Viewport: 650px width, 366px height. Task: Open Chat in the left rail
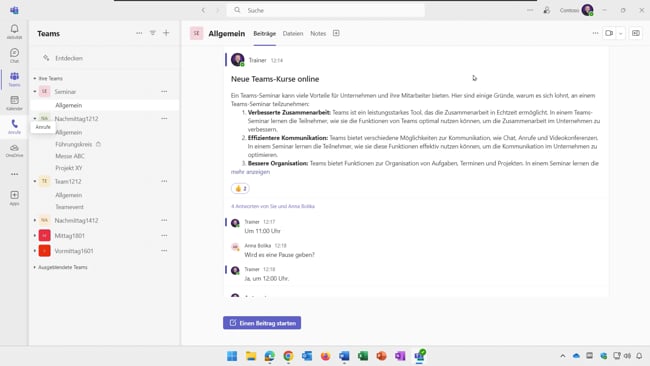[15, 55]
